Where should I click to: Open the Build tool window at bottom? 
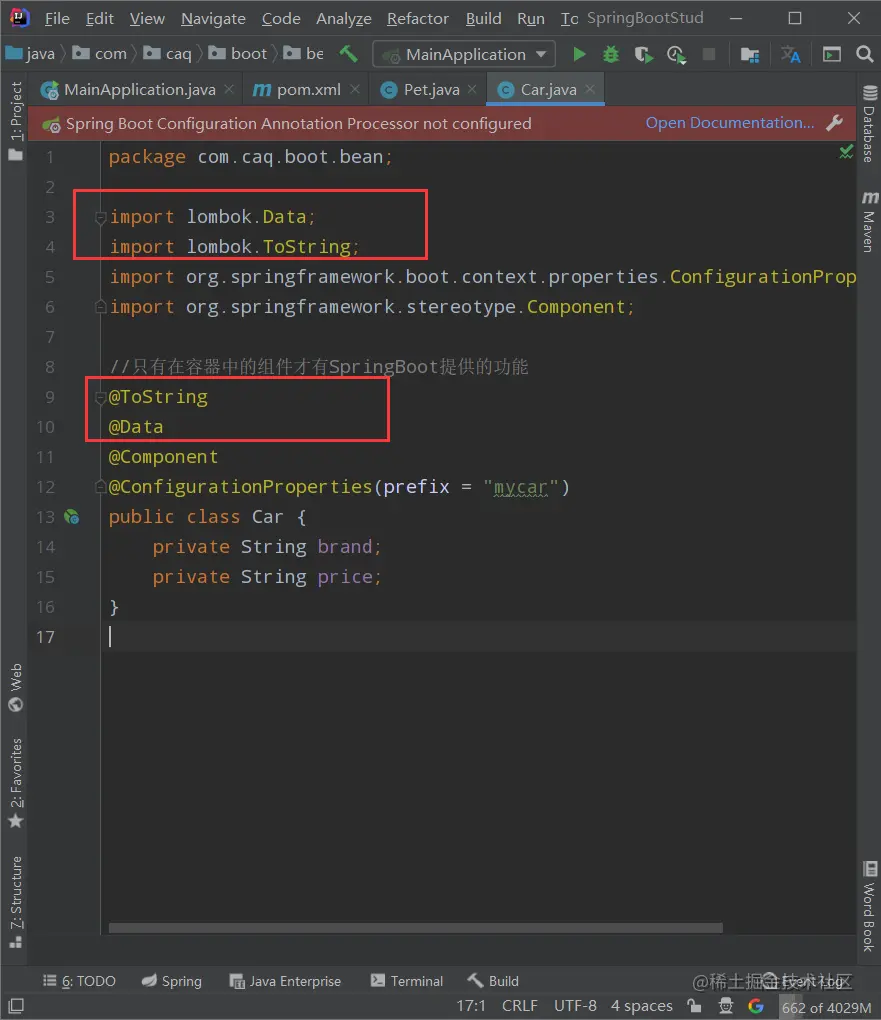(494, 981)
